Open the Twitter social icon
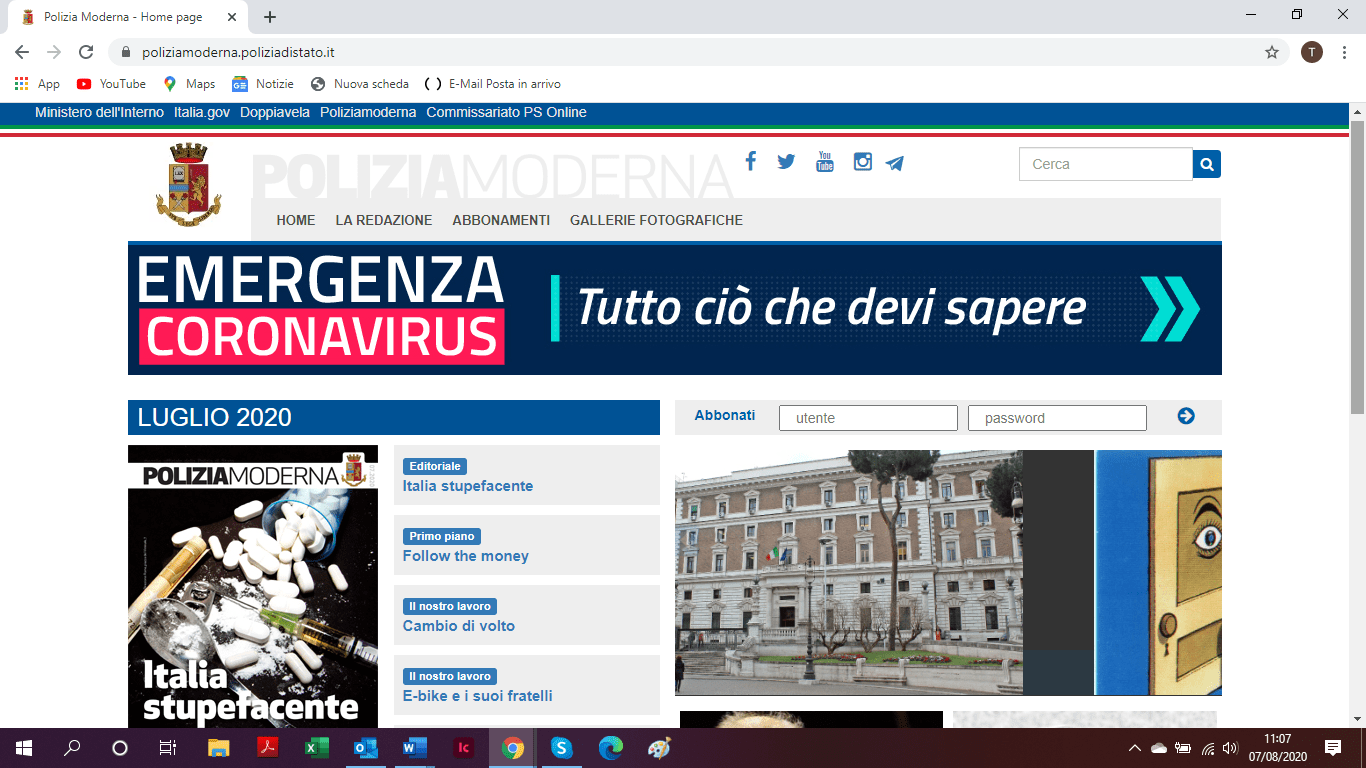 [x=786, y=161]
